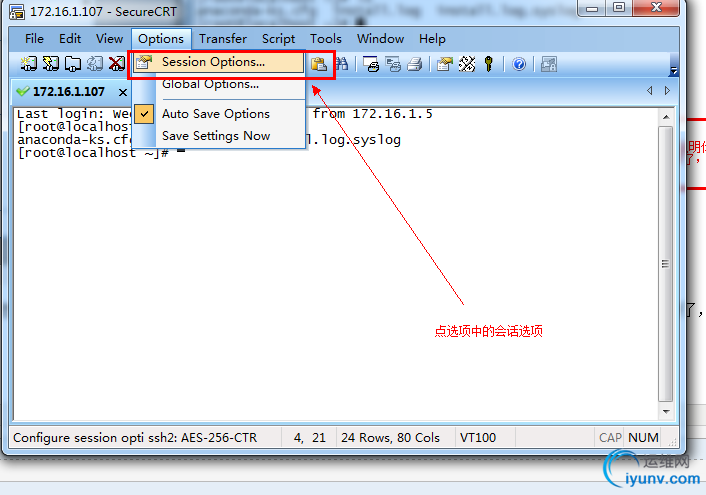
Task: Click the CAP indicator in status bar
Action: (610, 438)
